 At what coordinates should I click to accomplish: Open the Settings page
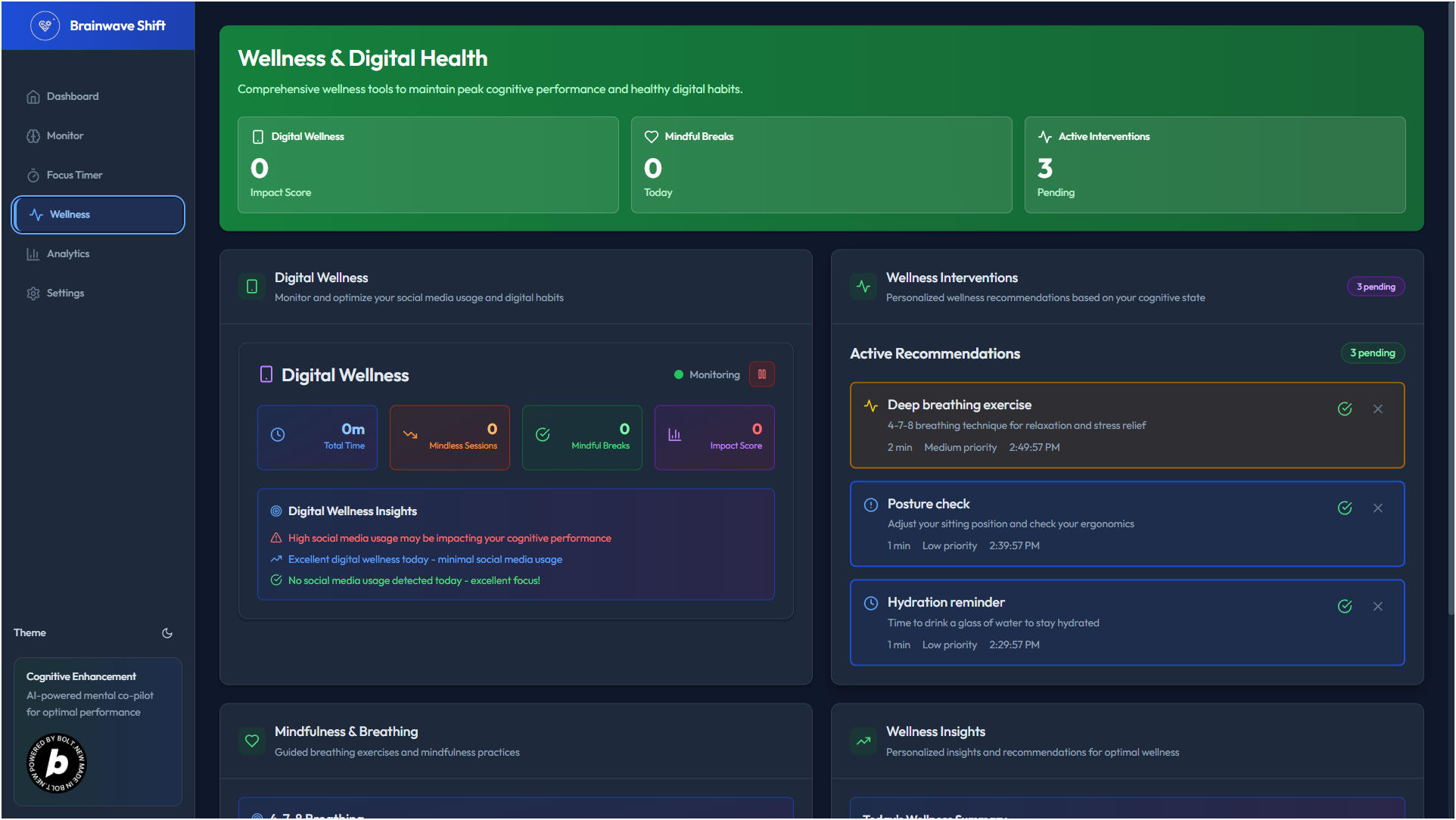click(65, 294)
